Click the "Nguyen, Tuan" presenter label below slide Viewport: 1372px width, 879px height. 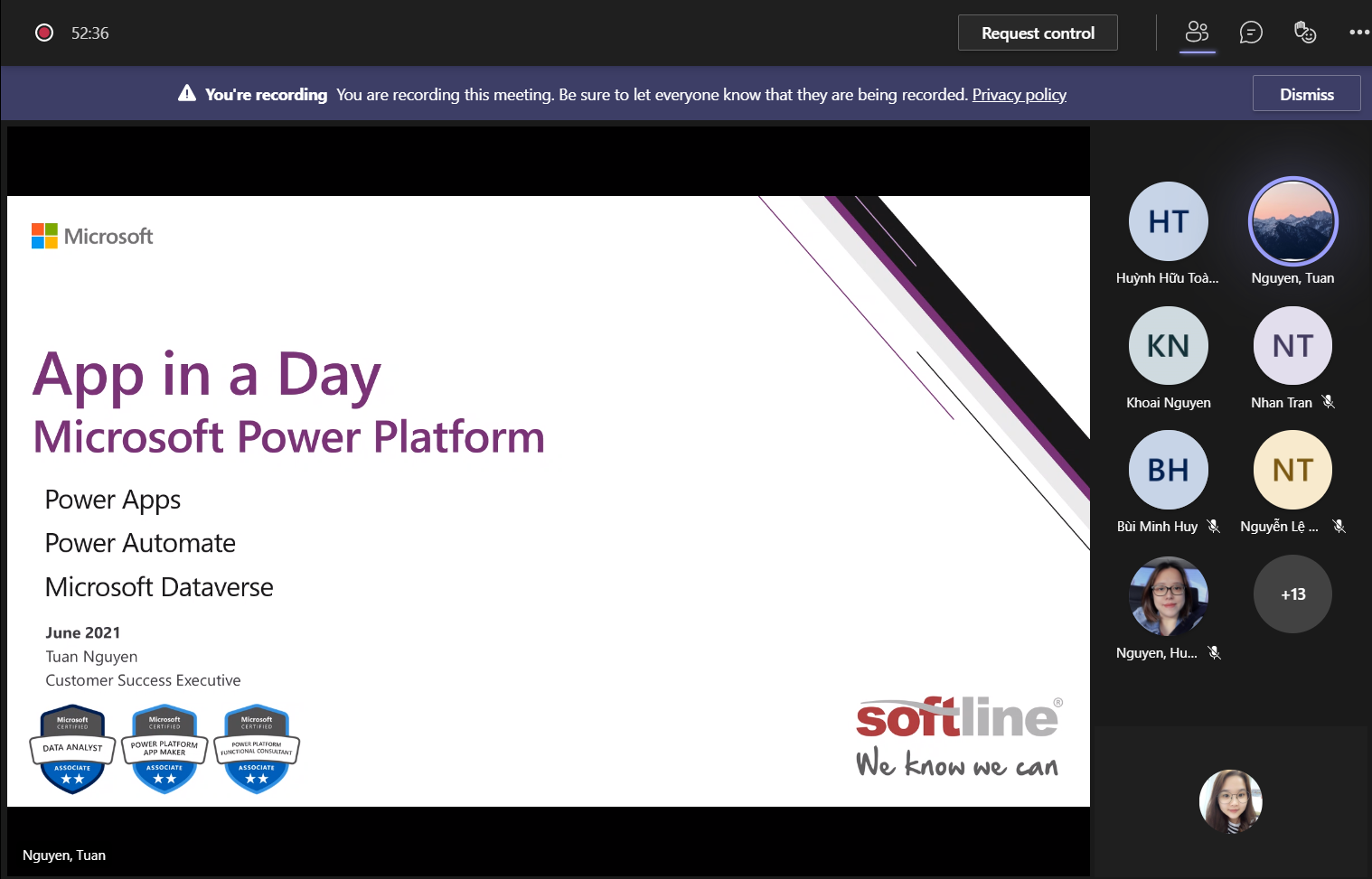64,856
